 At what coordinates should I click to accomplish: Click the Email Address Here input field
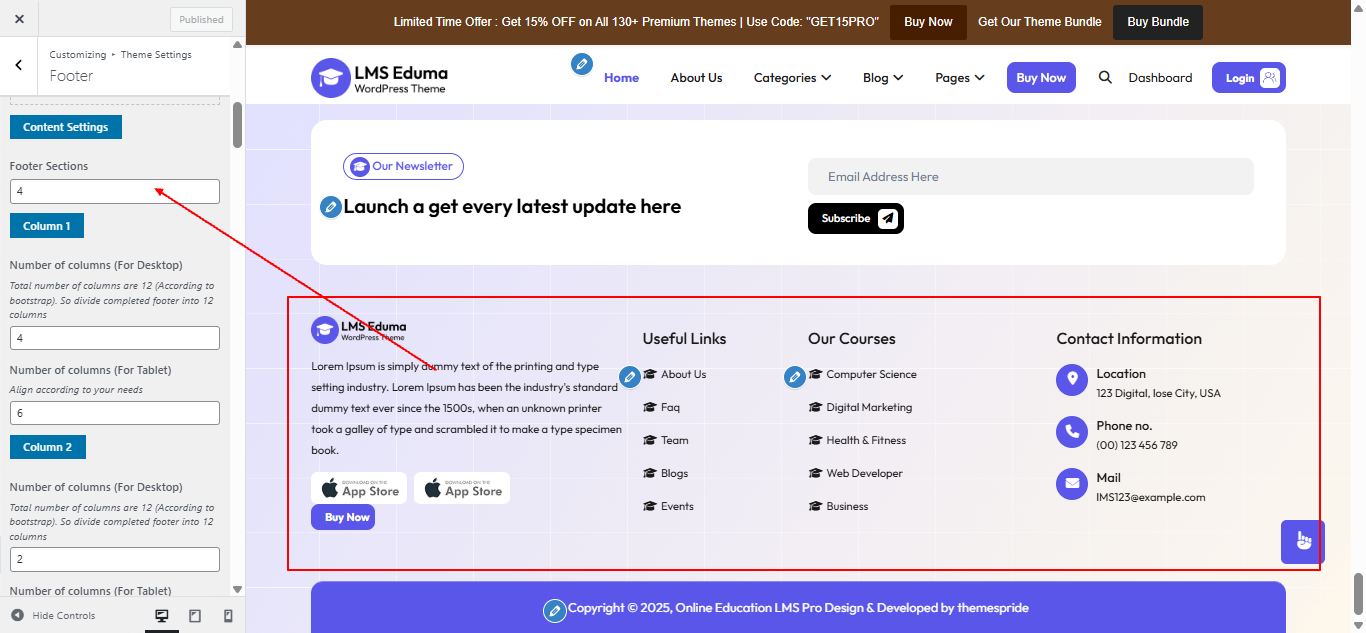pyautogui.click(x=1030, y=176)
